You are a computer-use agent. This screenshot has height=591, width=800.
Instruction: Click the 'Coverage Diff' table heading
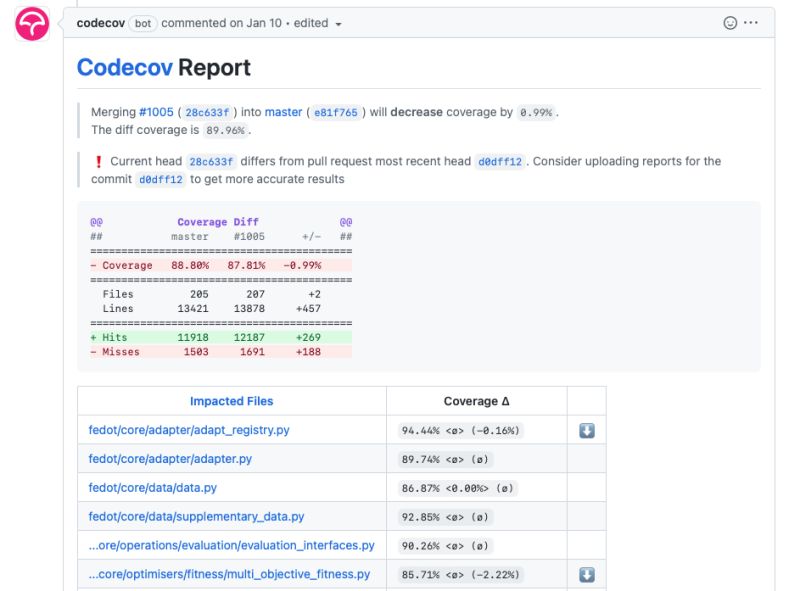(x=218, y=222)
